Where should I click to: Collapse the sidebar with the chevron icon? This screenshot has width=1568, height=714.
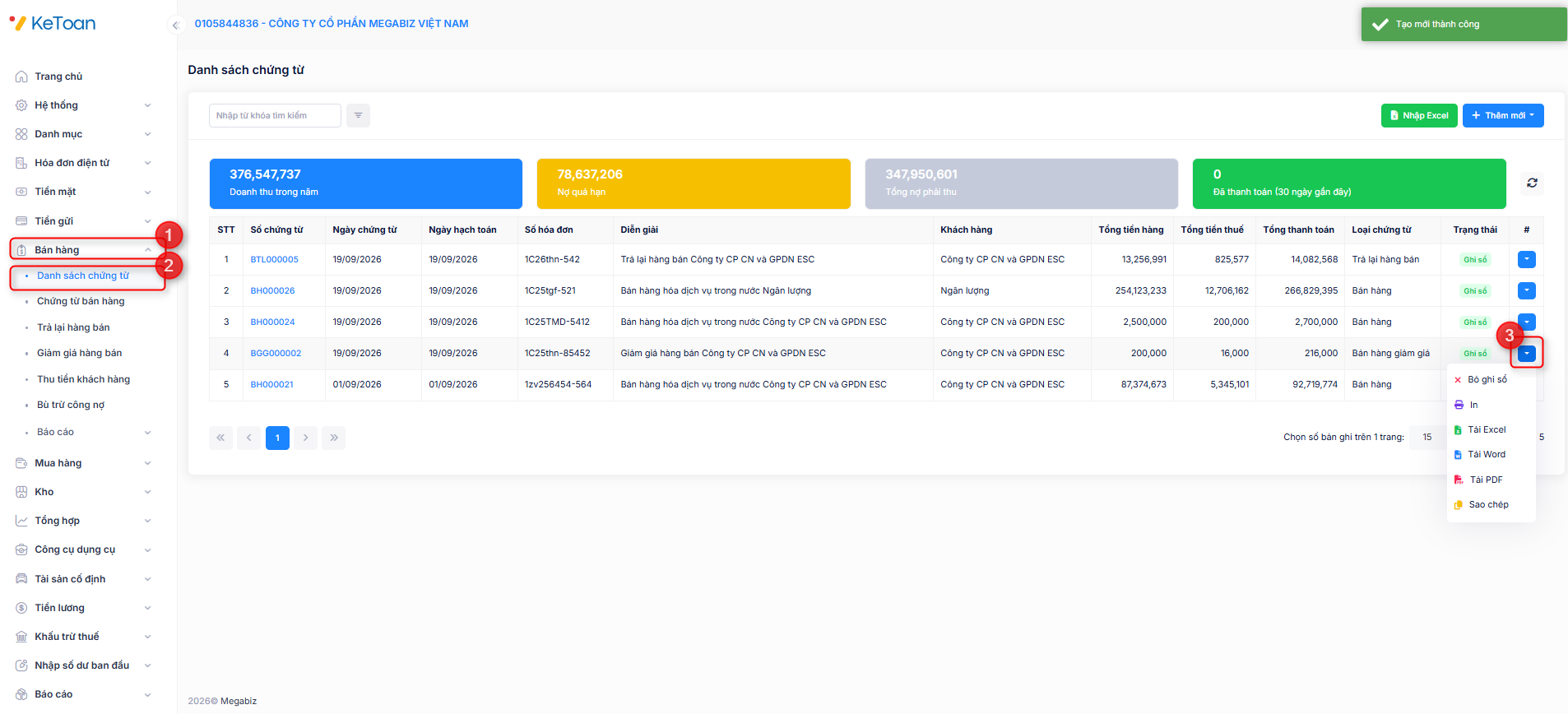(x=175, y=25)
